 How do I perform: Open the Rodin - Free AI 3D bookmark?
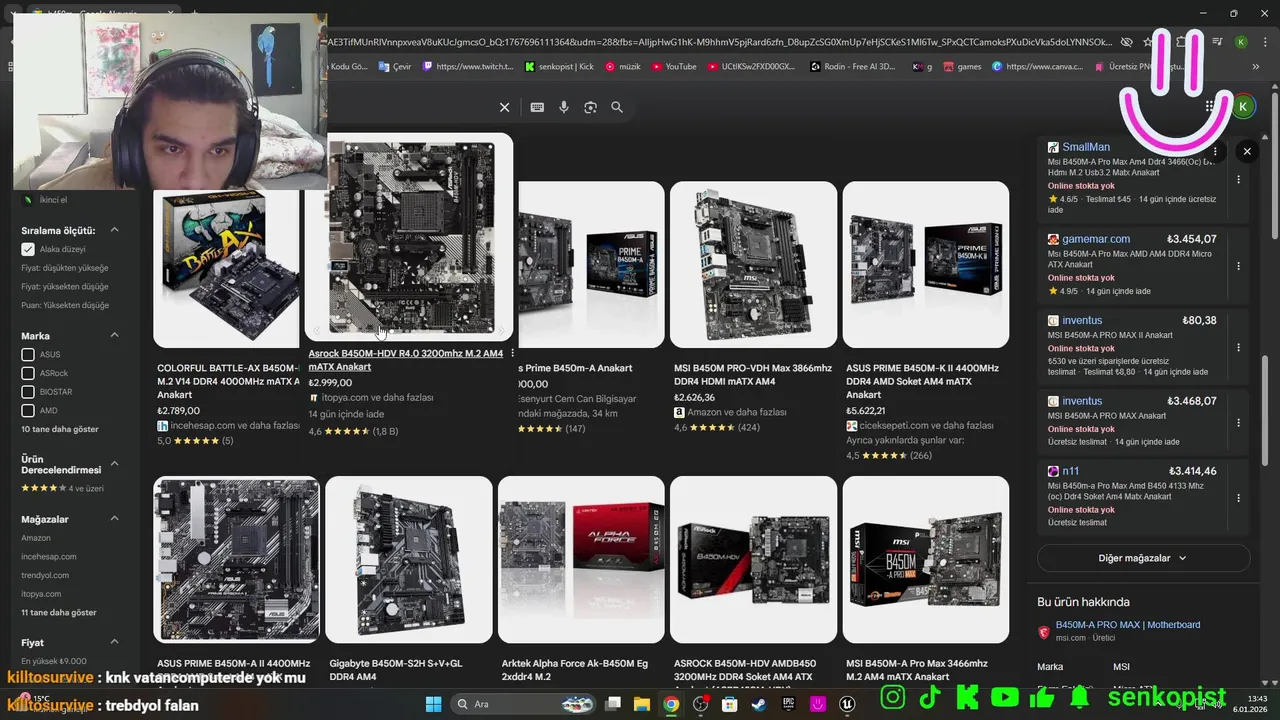(x=853, y=67)
